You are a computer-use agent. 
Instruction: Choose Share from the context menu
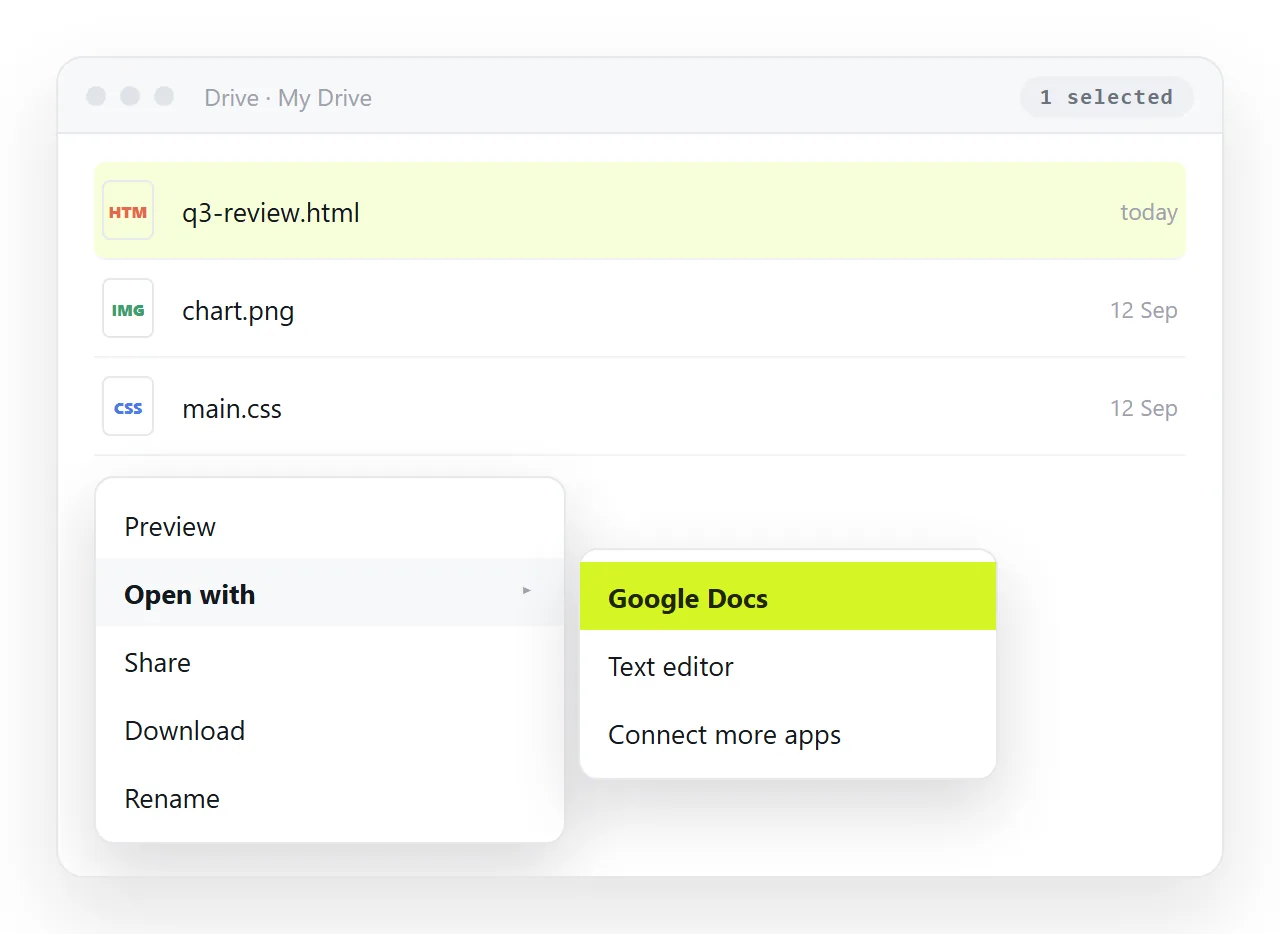click(x=330, y=662)
